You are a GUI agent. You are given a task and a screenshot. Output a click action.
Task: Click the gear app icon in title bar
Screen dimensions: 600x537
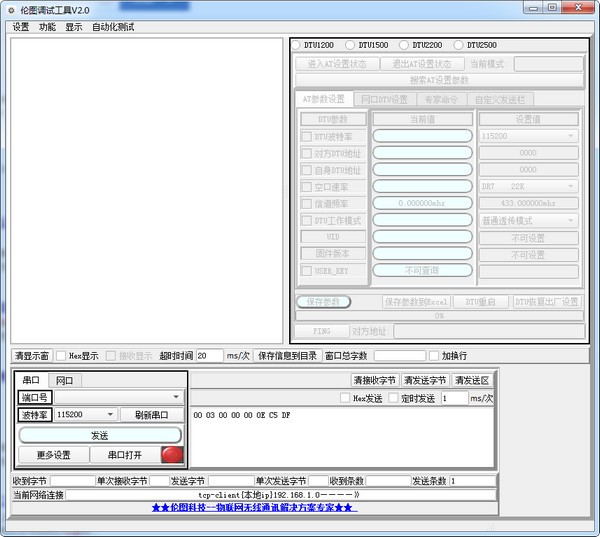[x=11, y=10]
